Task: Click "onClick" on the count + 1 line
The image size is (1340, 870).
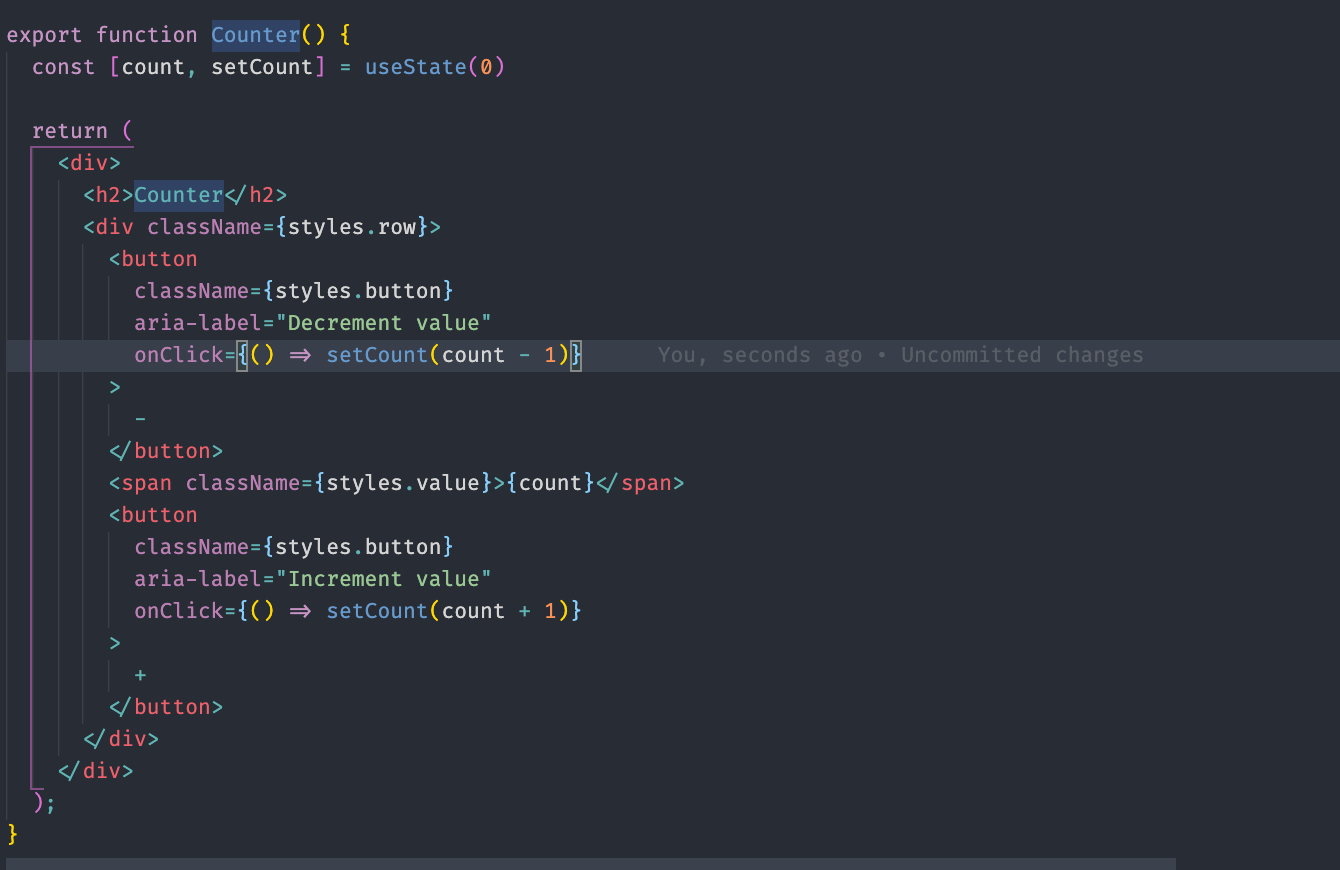Action: (179, 611)
